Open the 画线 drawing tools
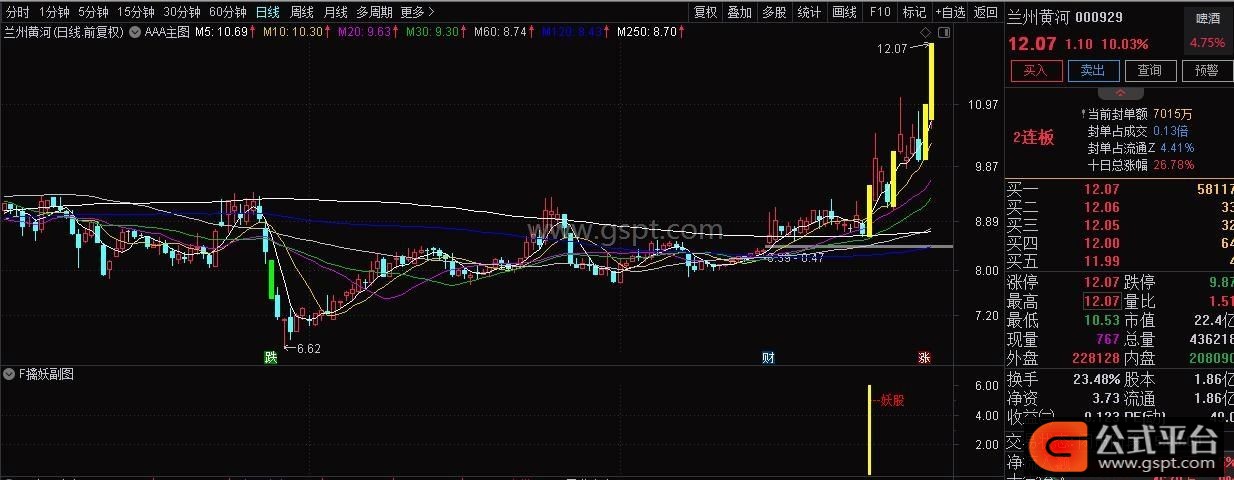 844,12
